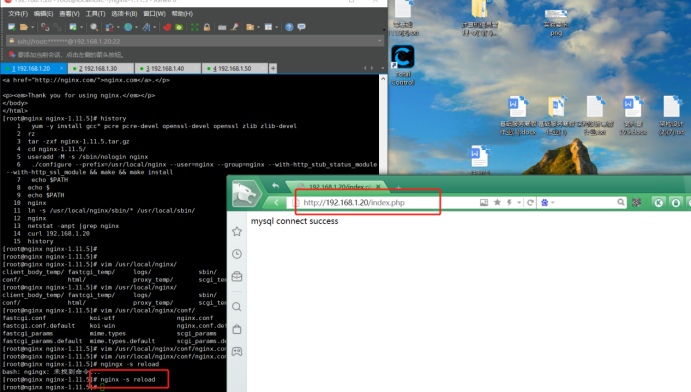The height and width of the screenshot is (392, 691).
Task: Click the Baidu paw search engine icon
Action: tap(545, 203)
